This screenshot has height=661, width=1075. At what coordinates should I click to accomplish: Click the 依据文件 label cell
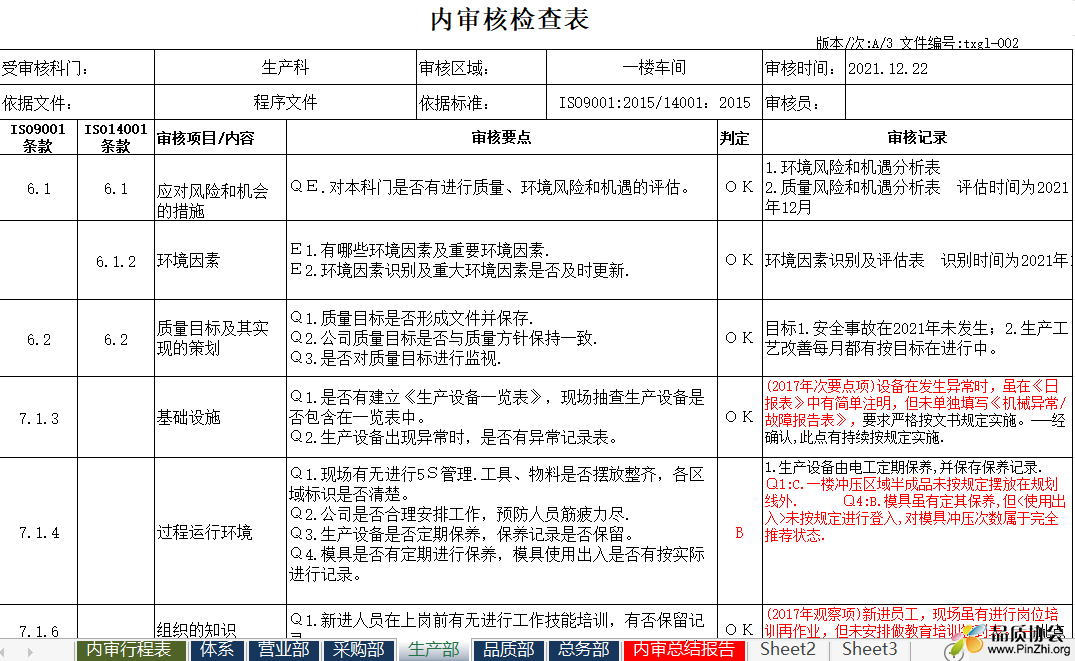(77, 103)
